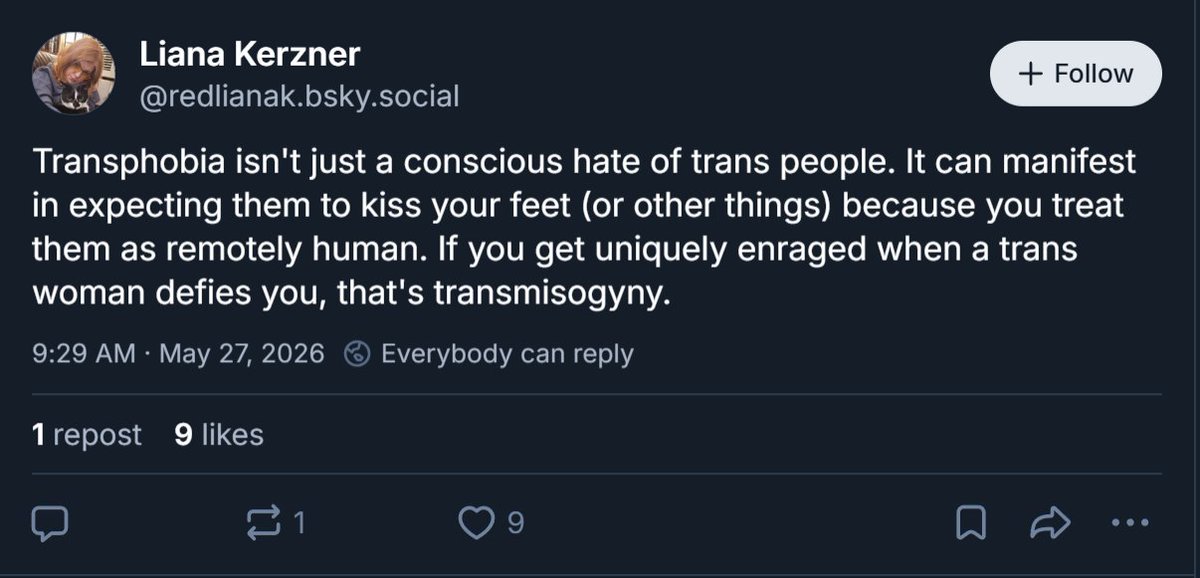Share the post via the arrow icon

pyautogui.click(x=1050, y=521)
